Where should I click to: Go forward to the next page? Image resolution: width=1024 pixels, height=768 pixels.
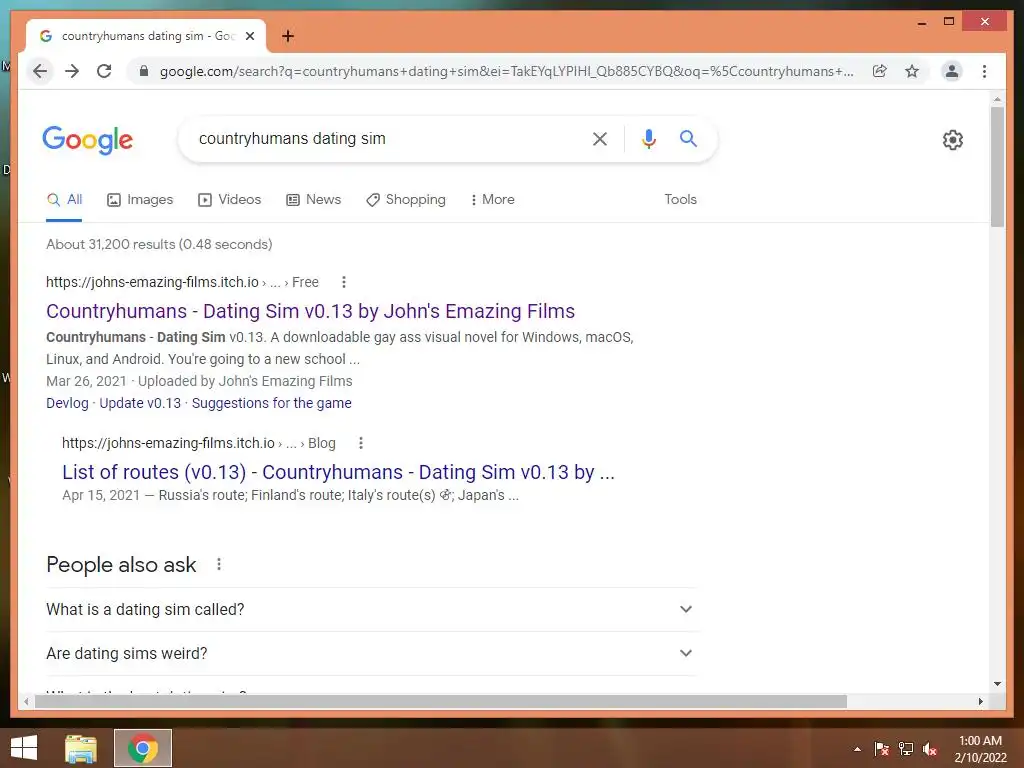(x=72, y=71)
